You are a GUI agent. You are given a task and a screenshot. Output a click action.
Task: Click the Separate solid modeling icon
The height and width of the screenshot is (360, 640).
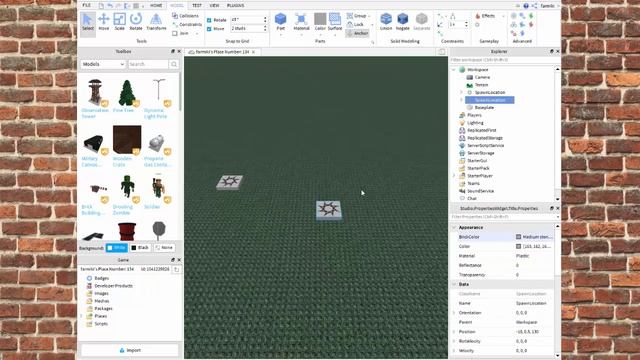(422, 19)
